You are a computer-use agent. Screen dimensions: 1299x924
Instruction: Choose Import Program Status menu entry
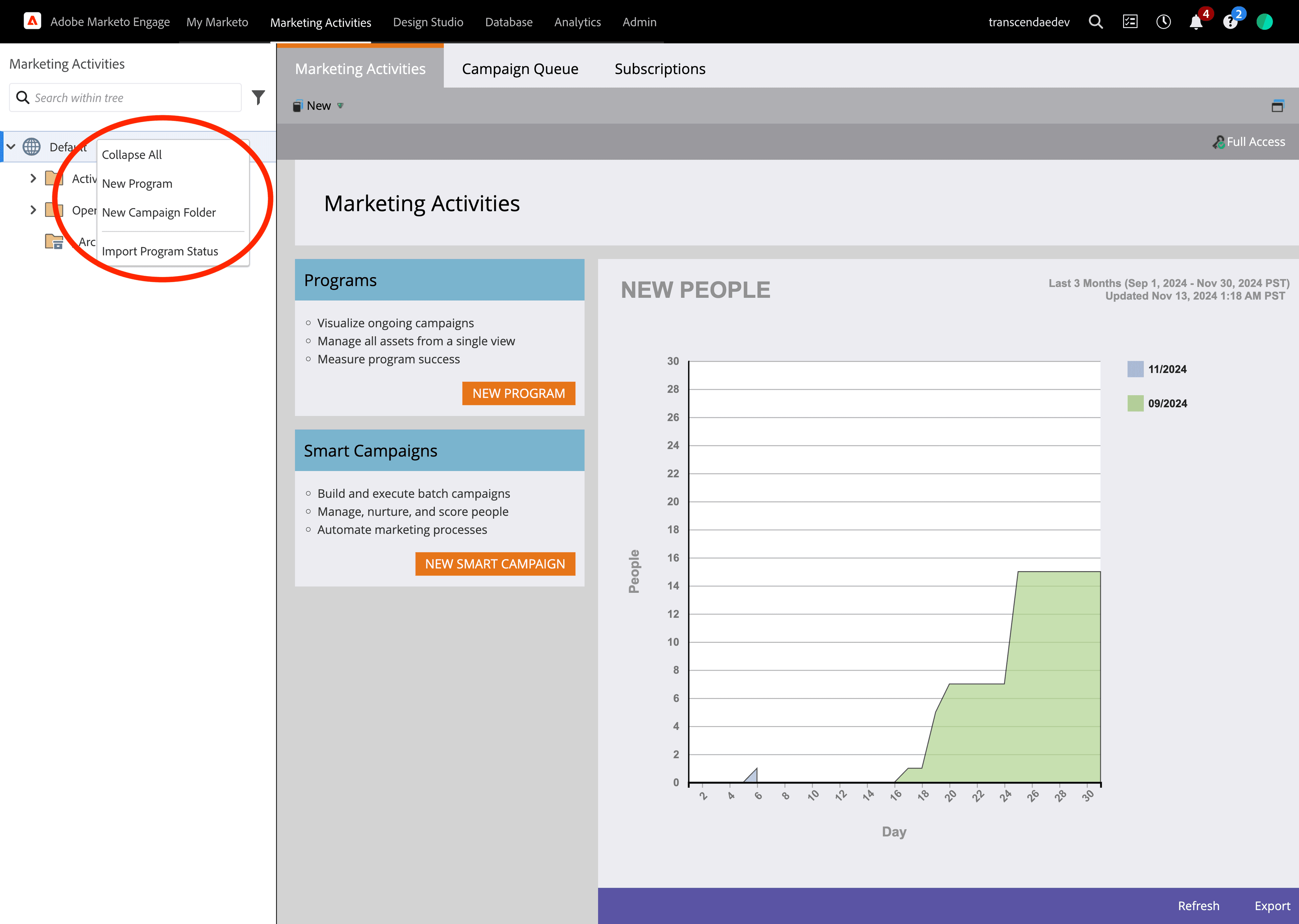[x=160, y=251]
